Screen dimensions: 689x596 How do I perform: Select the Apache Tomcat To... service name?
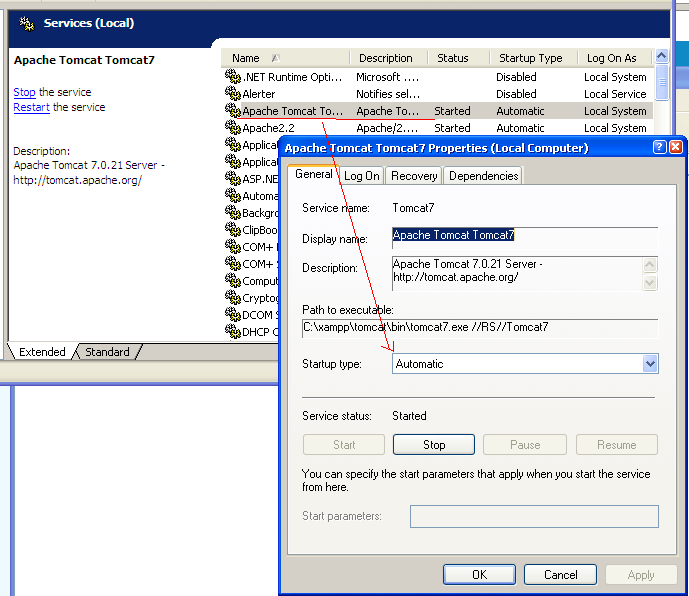click(x=292, y=111)
